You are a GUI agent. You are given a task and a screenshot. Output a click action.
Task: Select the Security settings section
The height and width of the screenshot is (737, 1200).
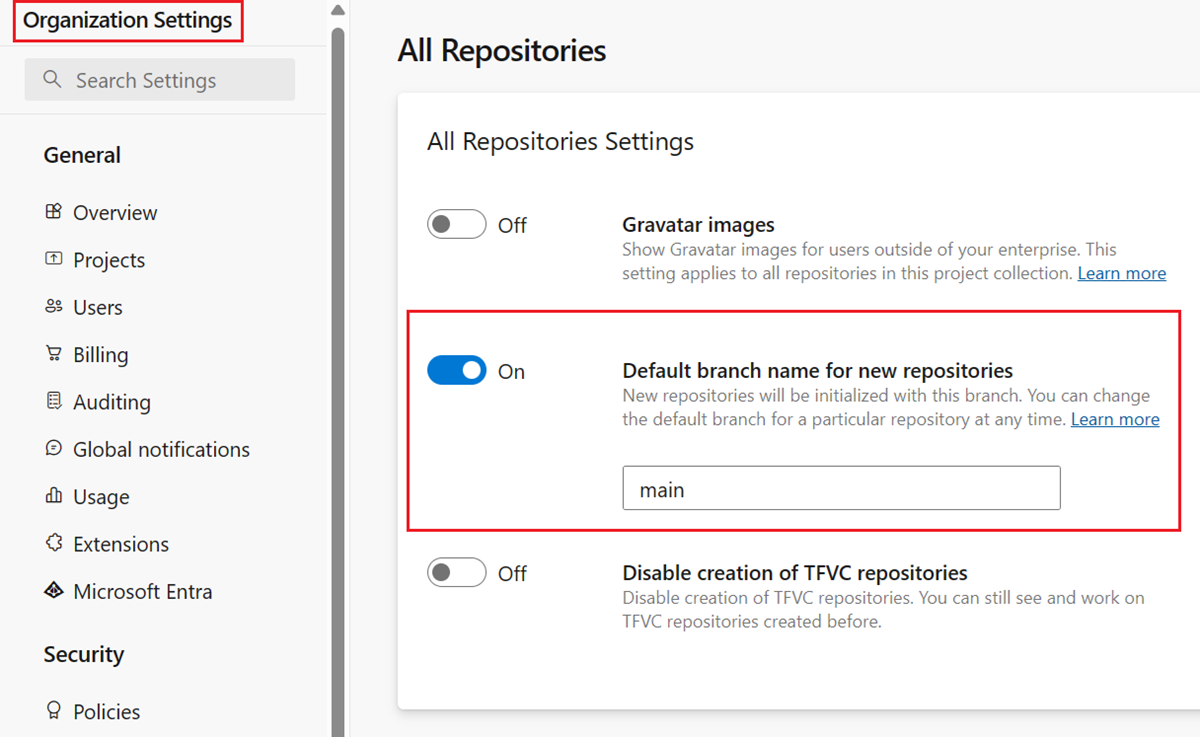[84, 654]
